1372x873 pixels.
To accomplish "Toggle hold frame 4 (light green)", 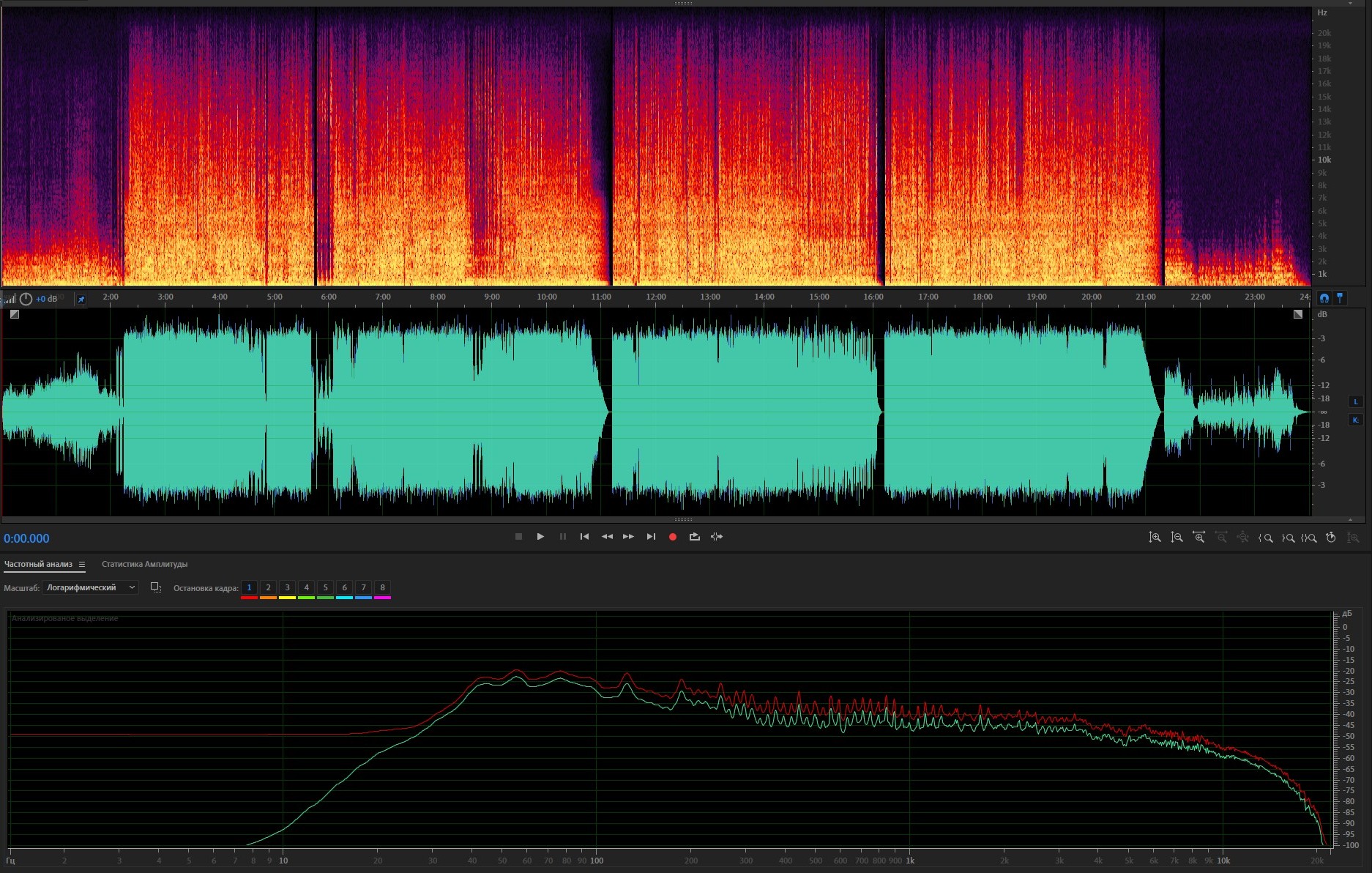I will [306, 588].
